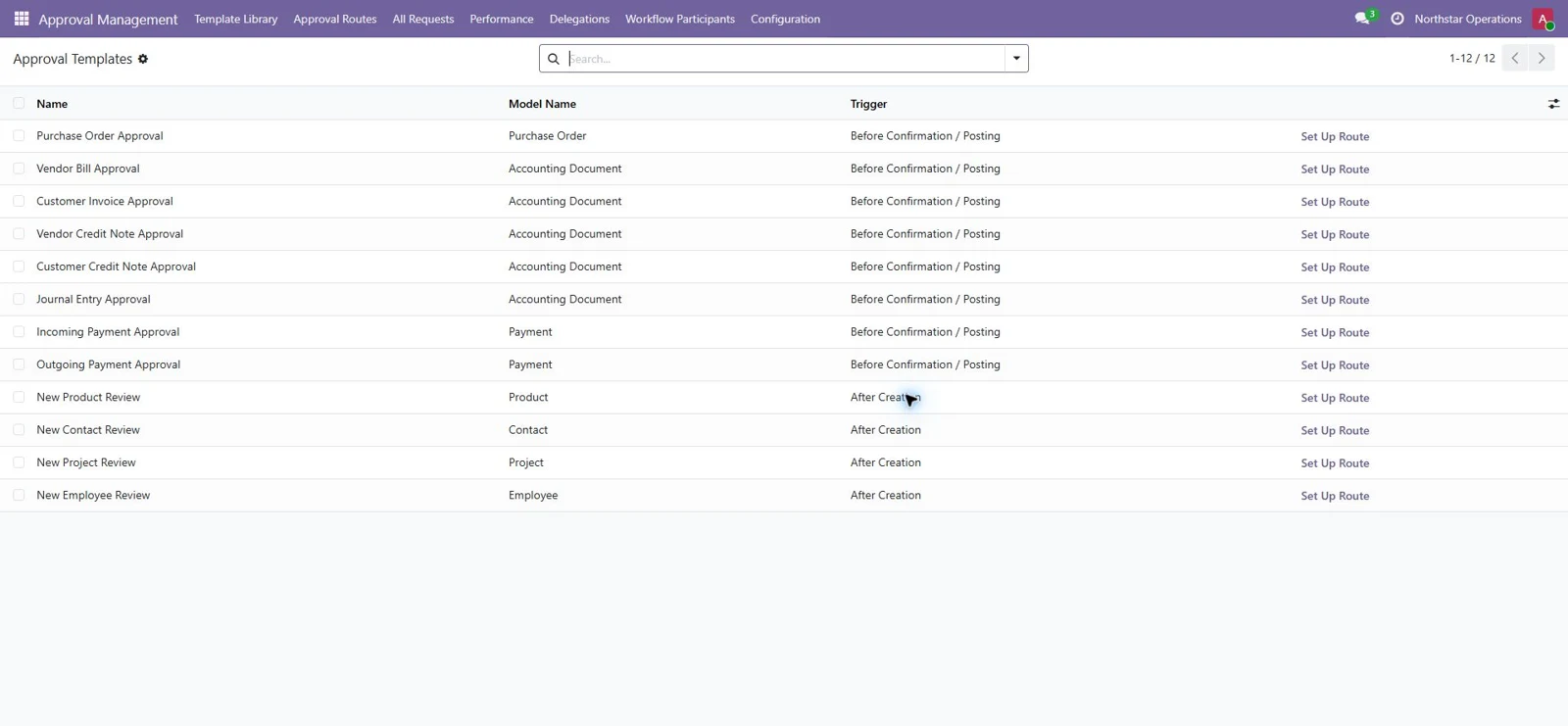Open the optional columns adjust icon

pos(1553,104)
